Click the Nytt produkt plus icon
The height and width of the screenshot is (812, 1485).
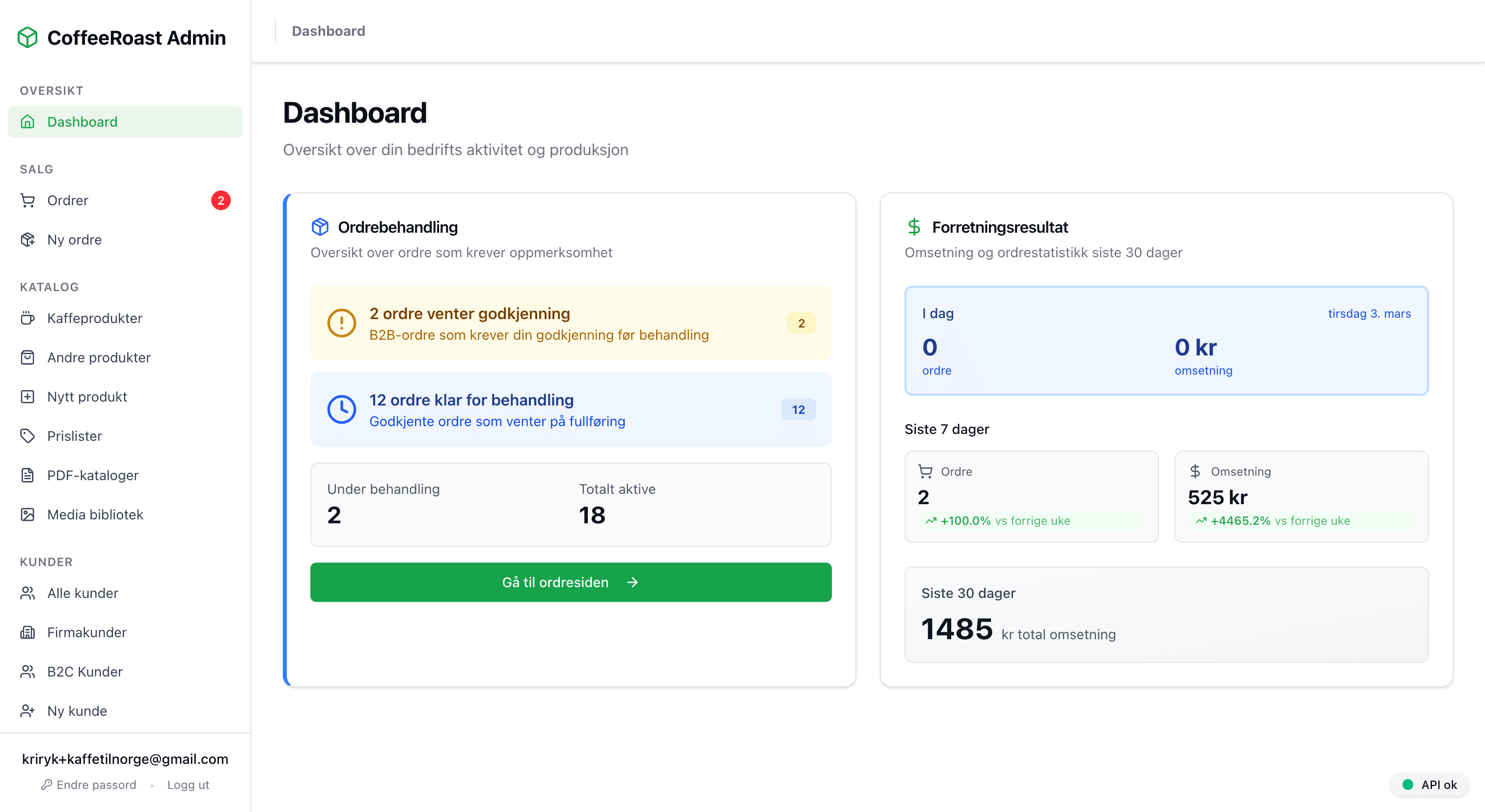tap(28, 397)
